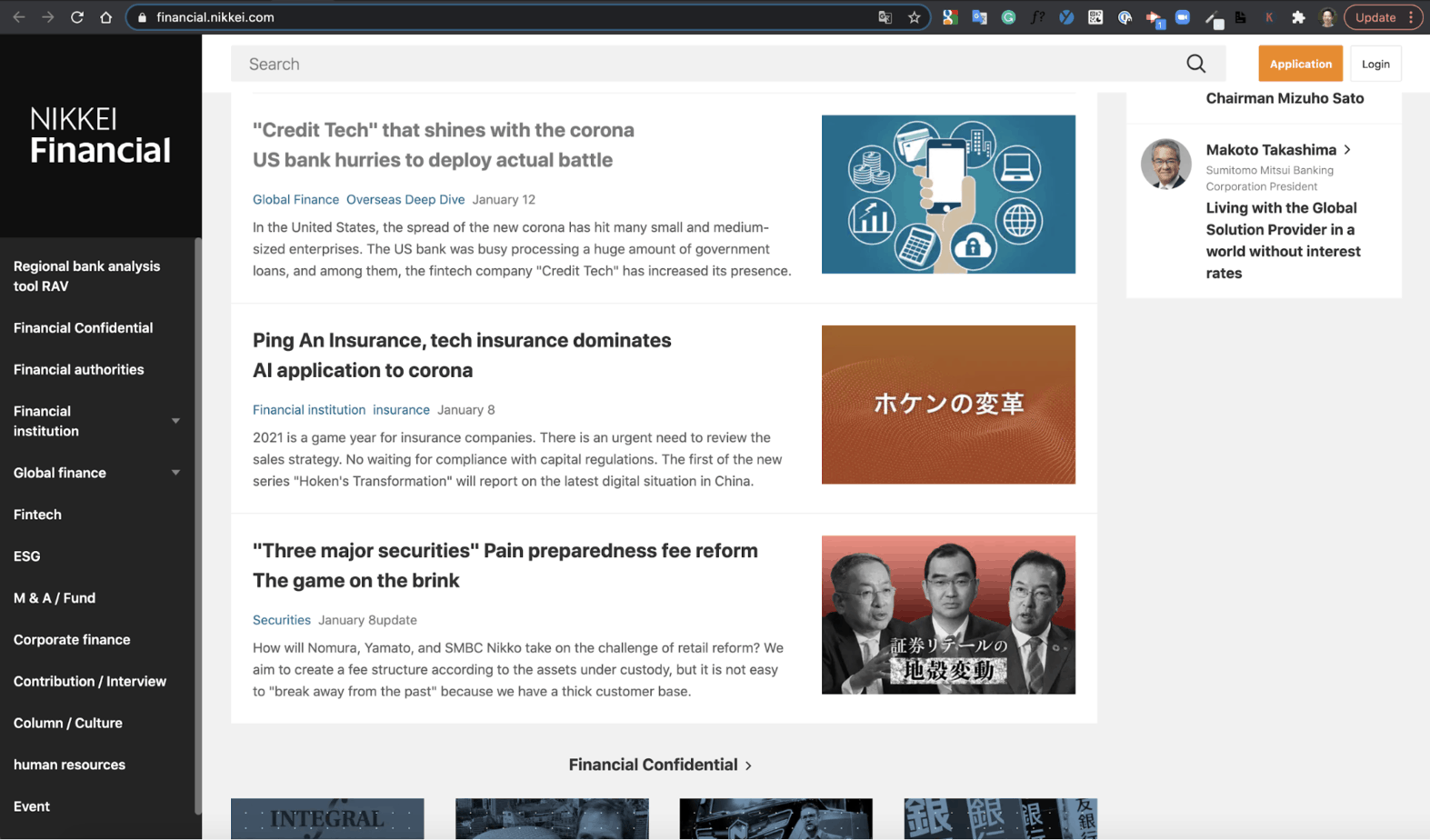Screen dimensions: 1430x840
Task: View site security lock info
Action: pyautogui.click(x=142, y=17)
